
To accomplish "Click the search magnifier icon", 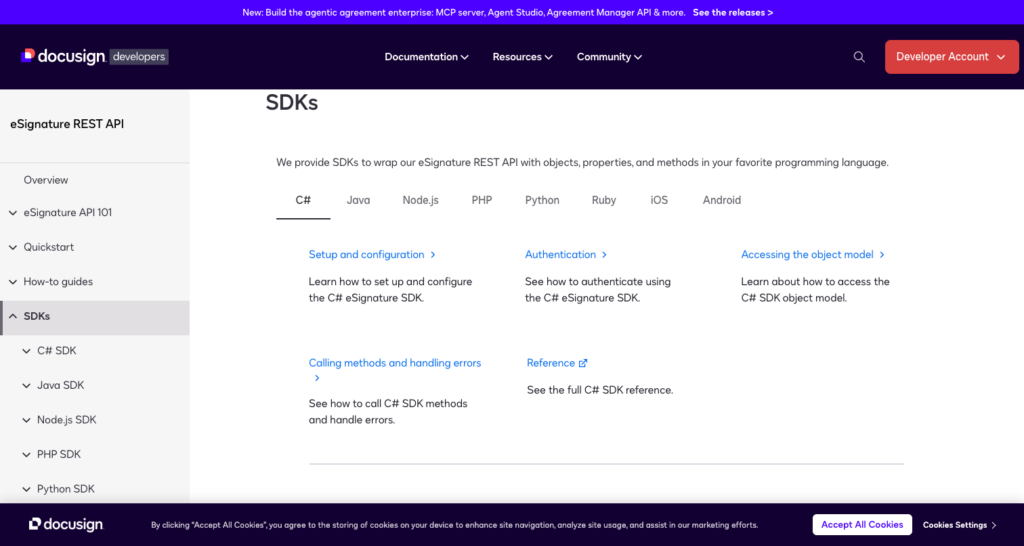I will pos(859,57).
